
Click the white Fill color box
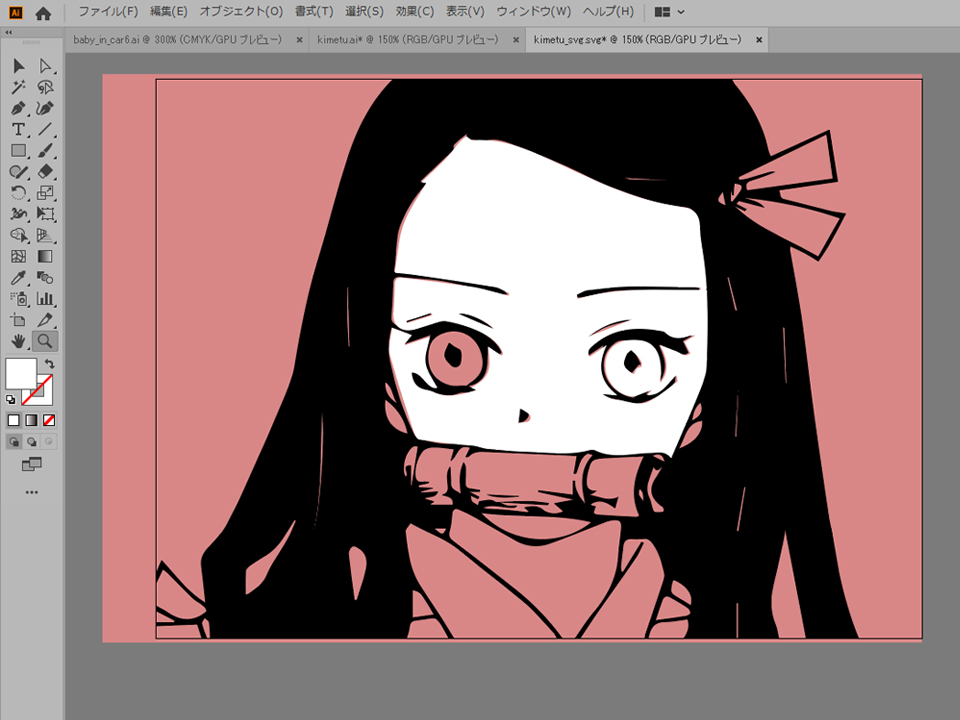(x=21, y=373)
